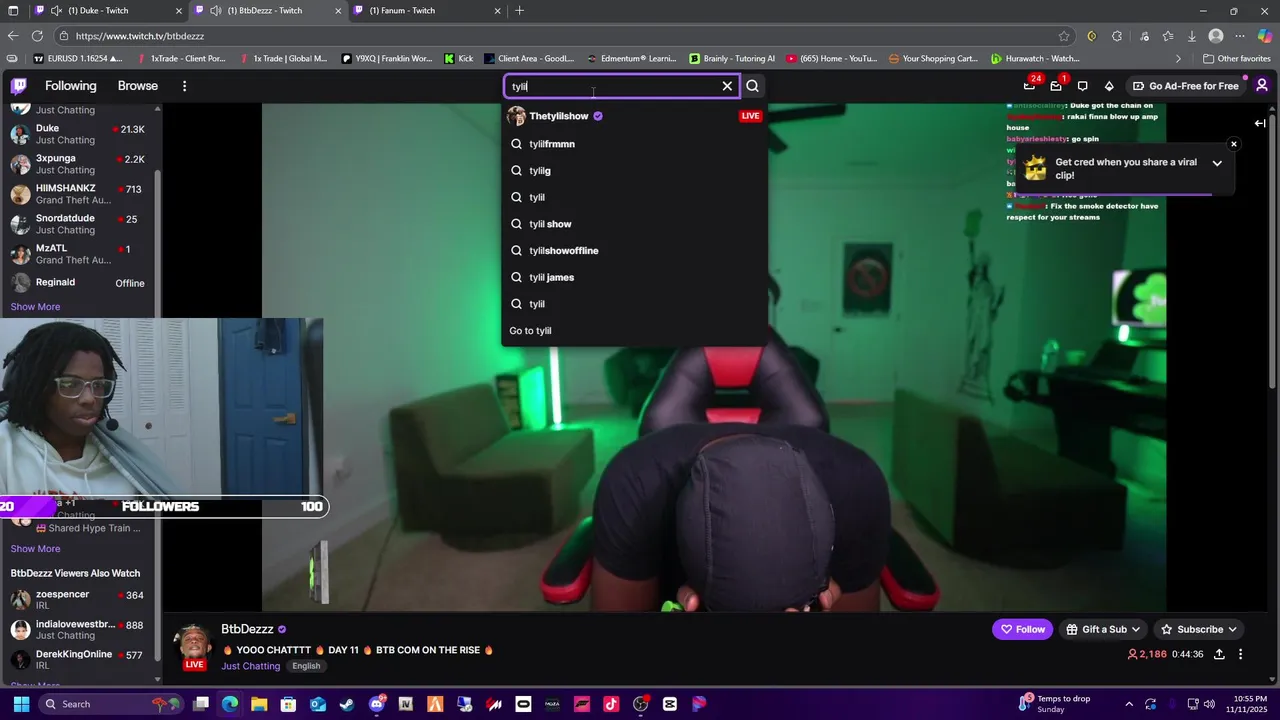Viewport: 1280px width, 720px height.
Task: Go back with browser back arrow
Action: pyautogui.click(x=12, y=36)
